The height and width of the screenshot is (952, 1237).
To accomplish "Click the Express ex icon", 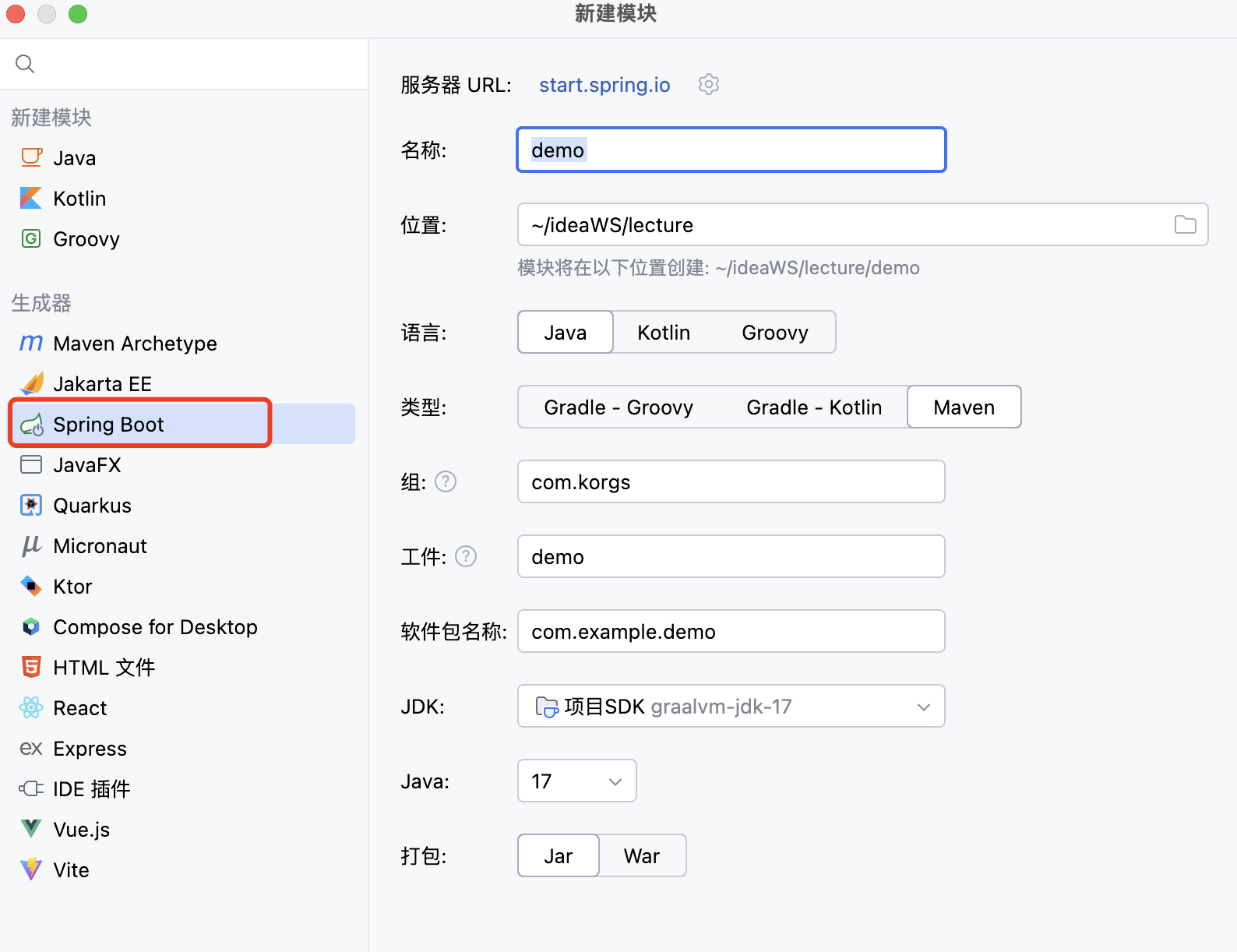I will coord(31,749).
